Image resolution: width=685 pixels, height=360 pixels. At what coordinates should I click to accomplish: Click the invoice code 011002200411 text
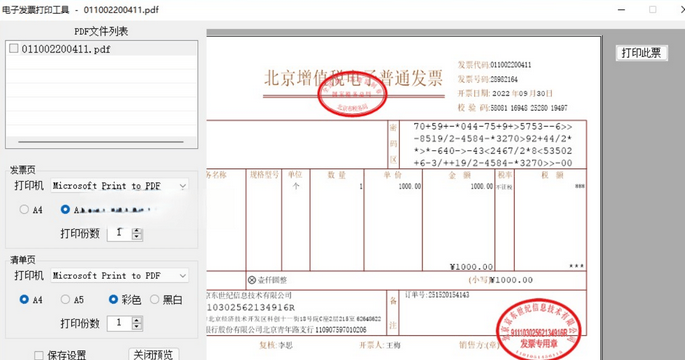[x=511, y=65]
